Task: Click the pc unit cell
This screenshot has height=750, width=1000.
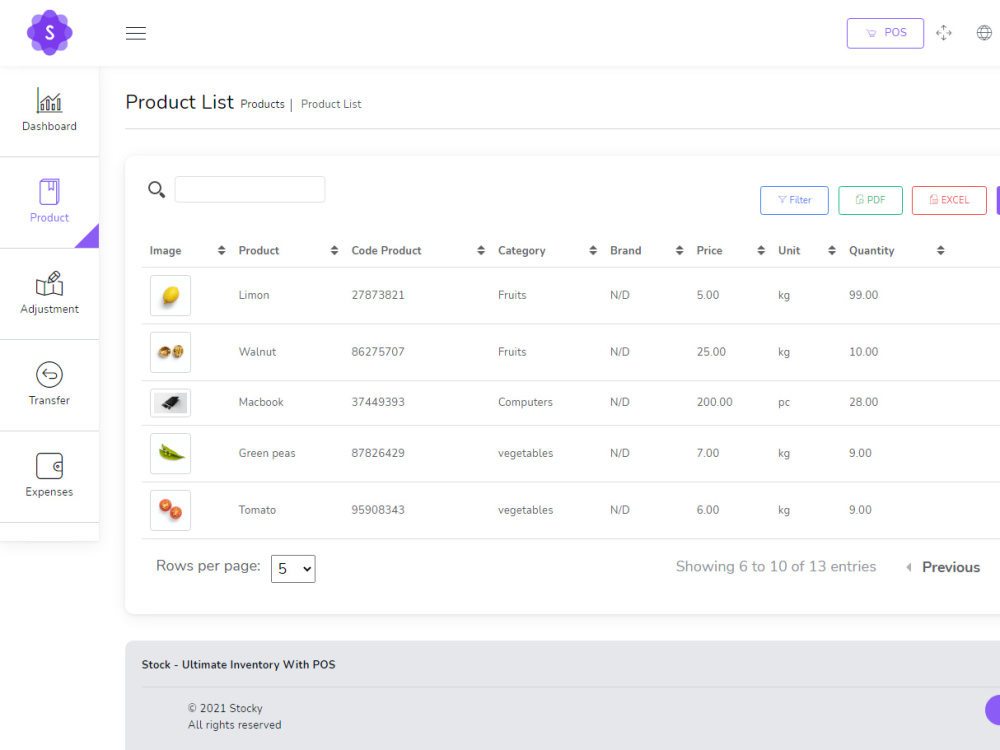Action: (784, 403)
